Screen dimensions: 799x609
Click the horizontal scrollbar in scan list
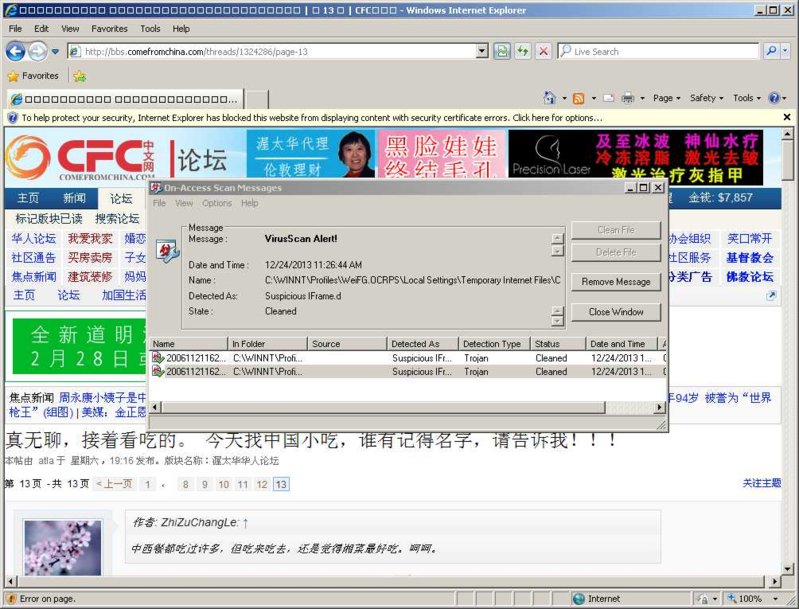400,408
